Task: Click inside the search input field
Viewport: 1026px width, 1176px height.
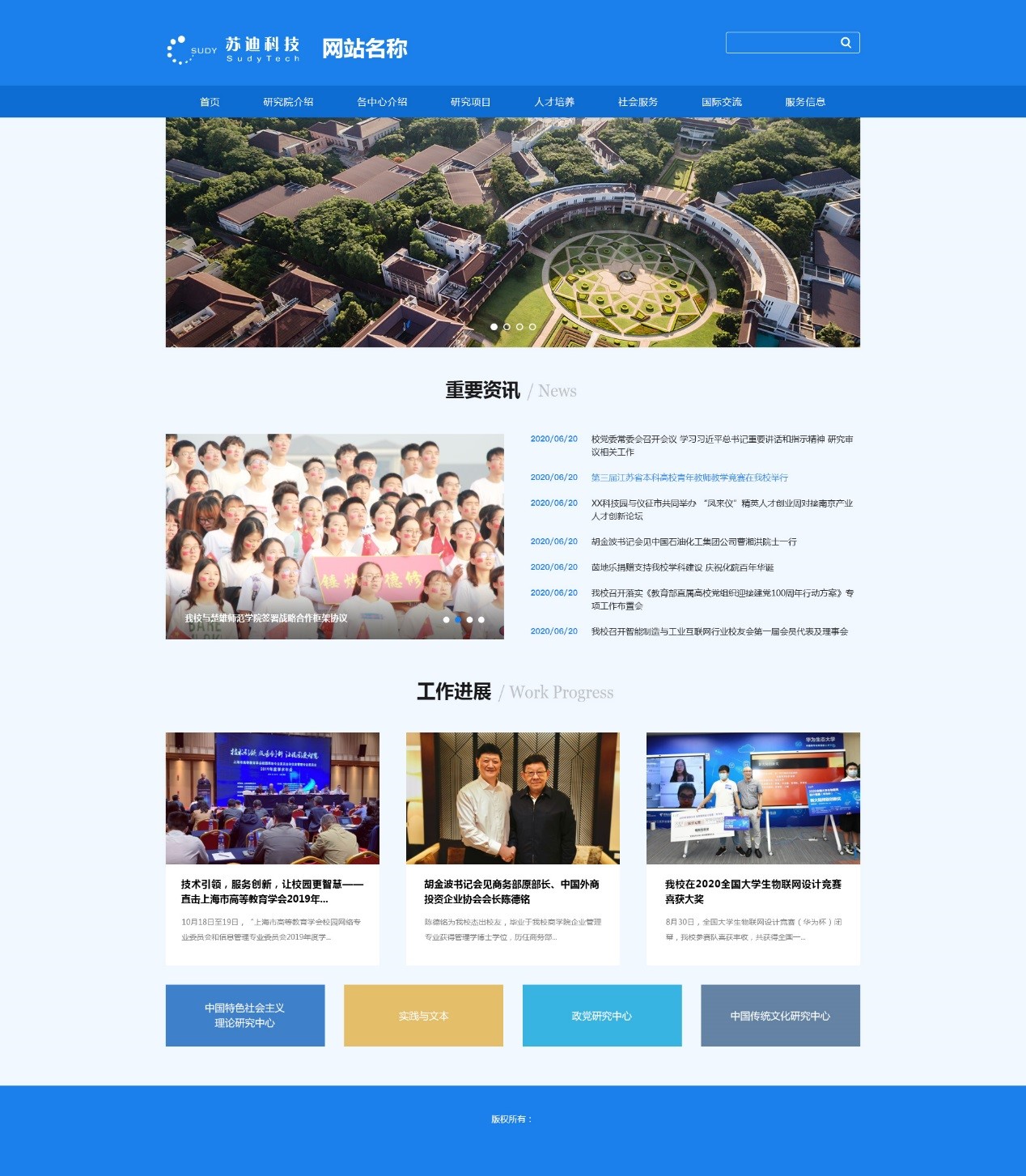Action: point(781,43)
